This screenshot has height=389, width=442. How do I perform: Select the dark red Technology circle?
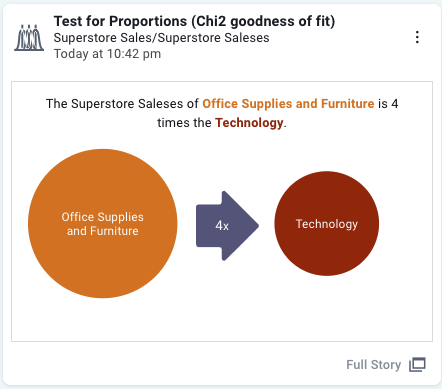327,223
